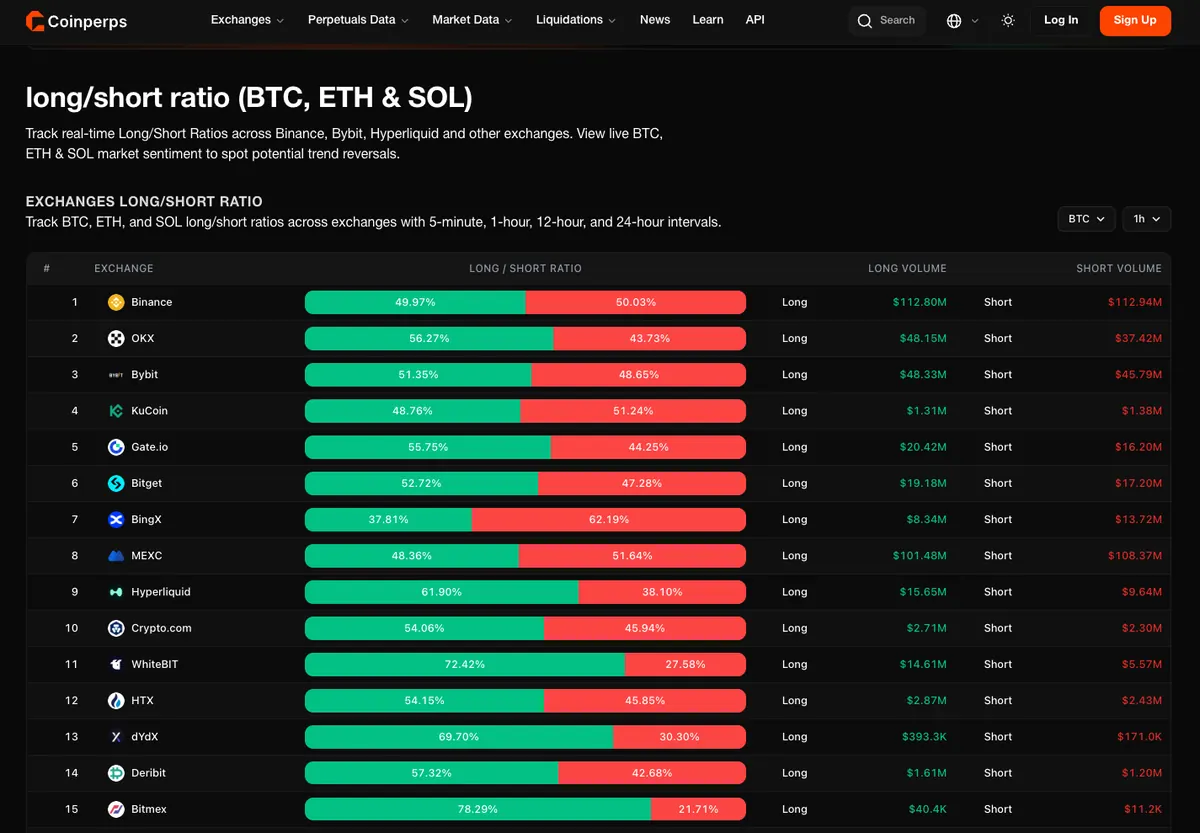Viewport: 1200px width, 833px height.
Task: Click the OKX exchange icon
Action: [x=116, y=338]
